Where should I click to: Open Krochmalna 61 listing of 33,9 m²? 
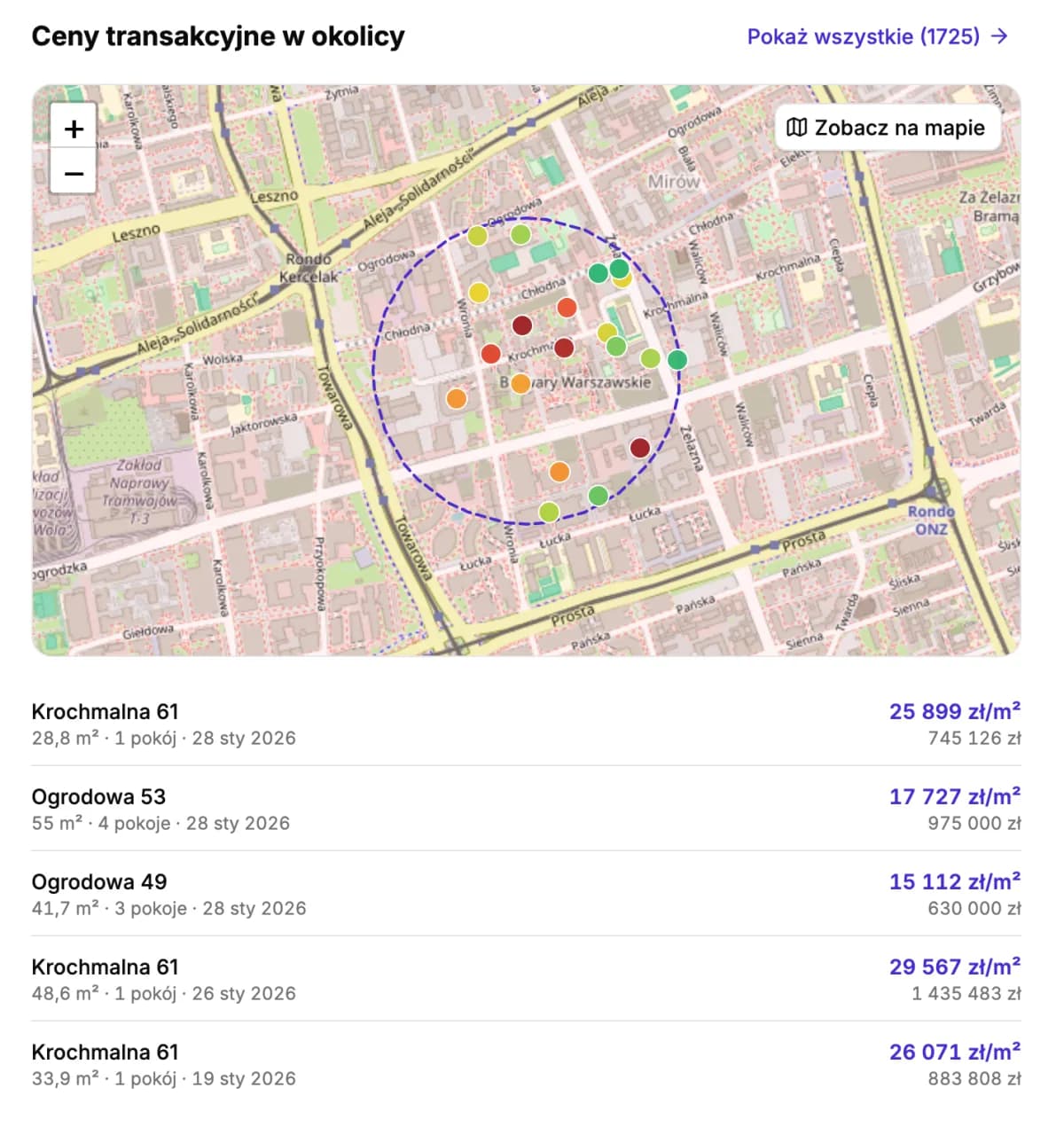526,1064
